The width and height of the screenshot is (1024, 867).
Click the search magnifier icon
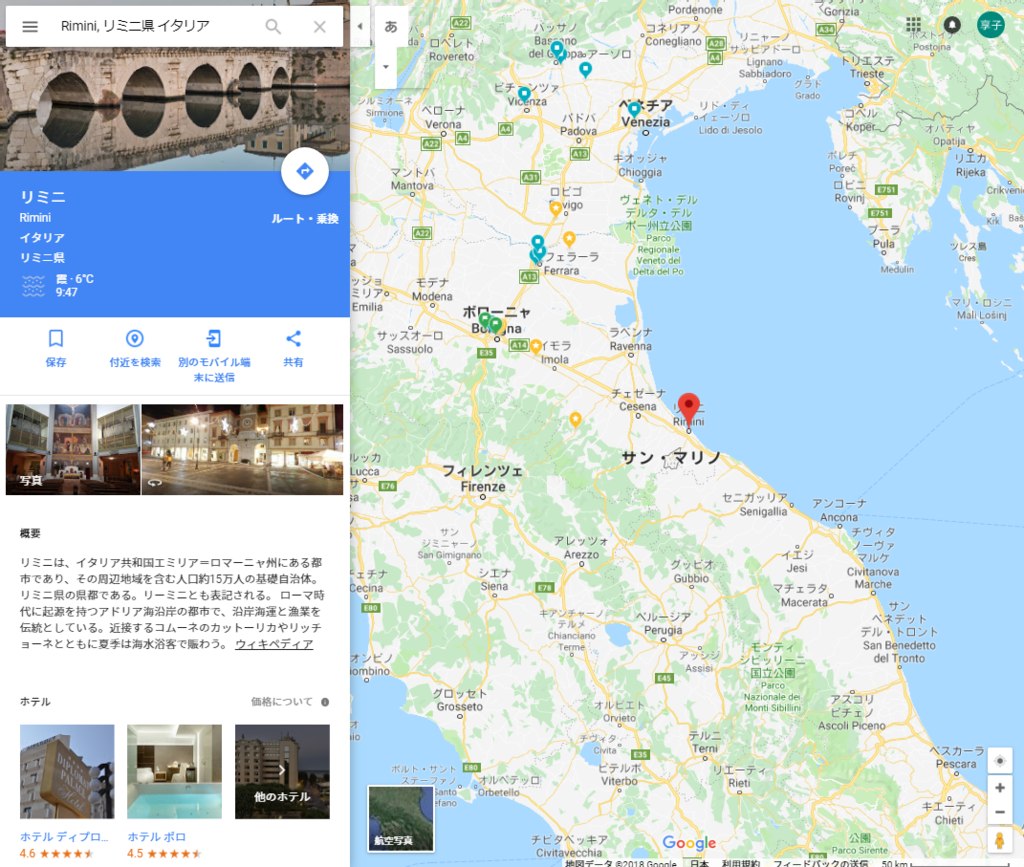273,26
